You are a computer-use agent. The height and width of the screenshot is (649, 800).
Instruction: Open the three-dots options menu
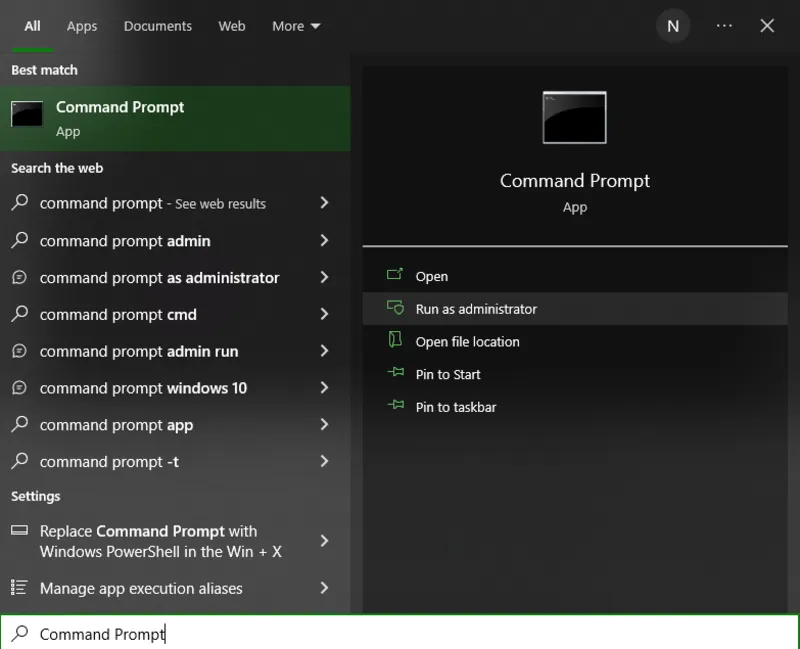(x=724, y=26)
